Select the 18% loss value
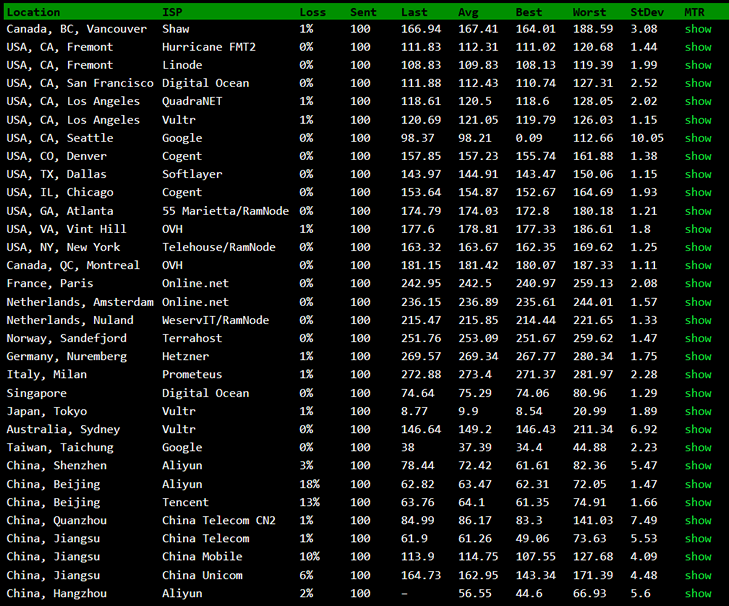Viewport: 729px width, 606px height. 309,484
